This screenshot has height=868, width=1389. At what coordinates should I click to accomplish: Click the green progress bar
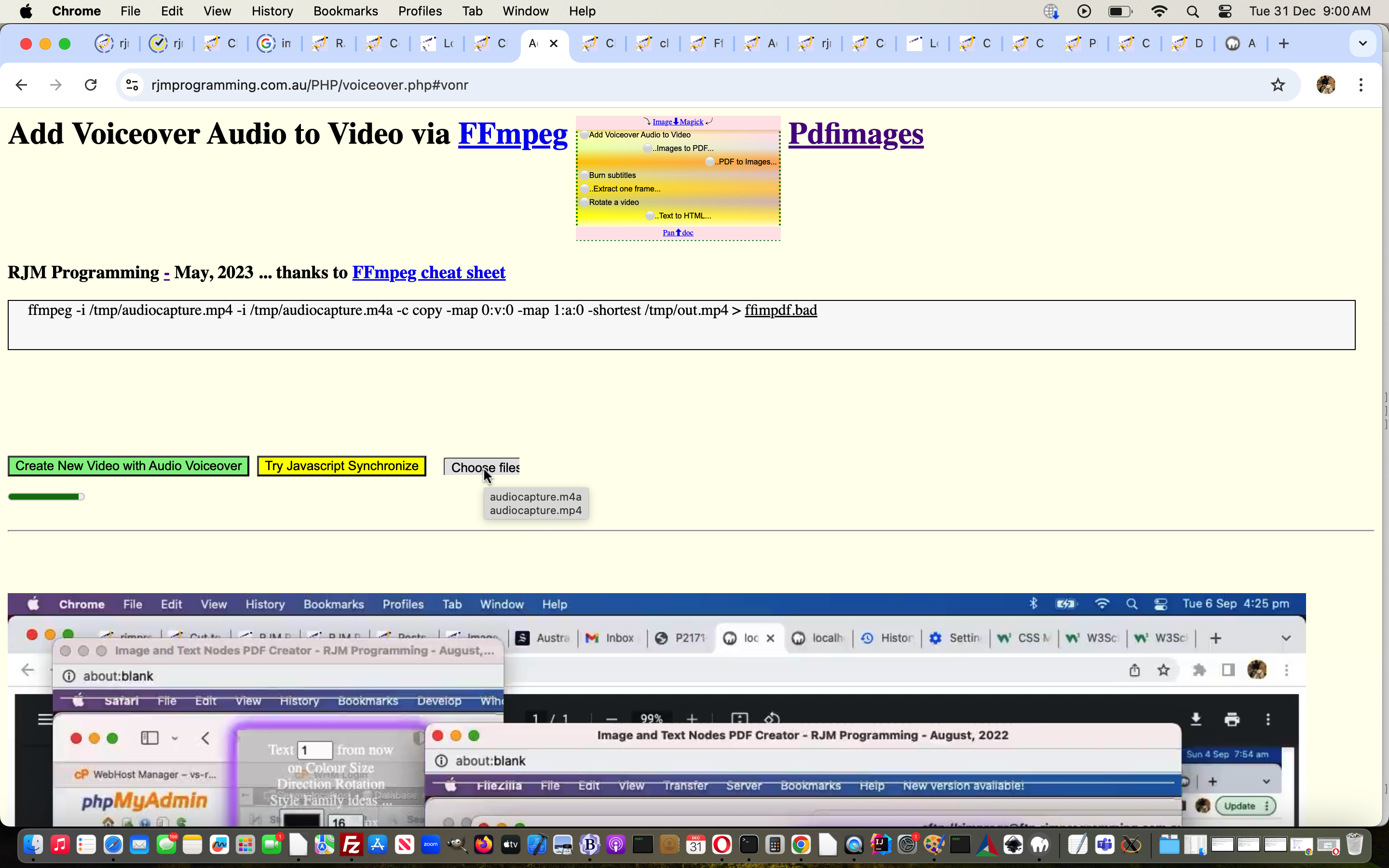point(46,497)
